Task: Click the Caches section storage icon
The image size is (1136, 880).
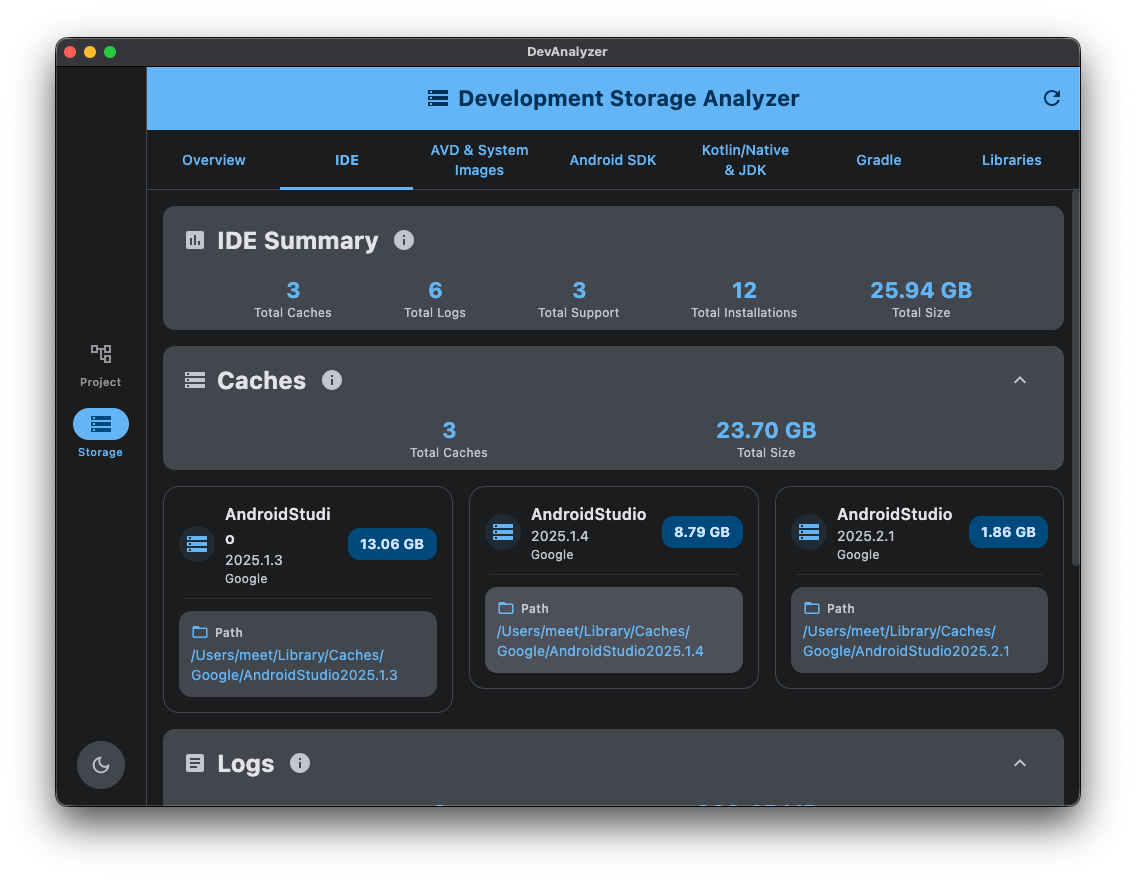Action: [x=195, y=380]
